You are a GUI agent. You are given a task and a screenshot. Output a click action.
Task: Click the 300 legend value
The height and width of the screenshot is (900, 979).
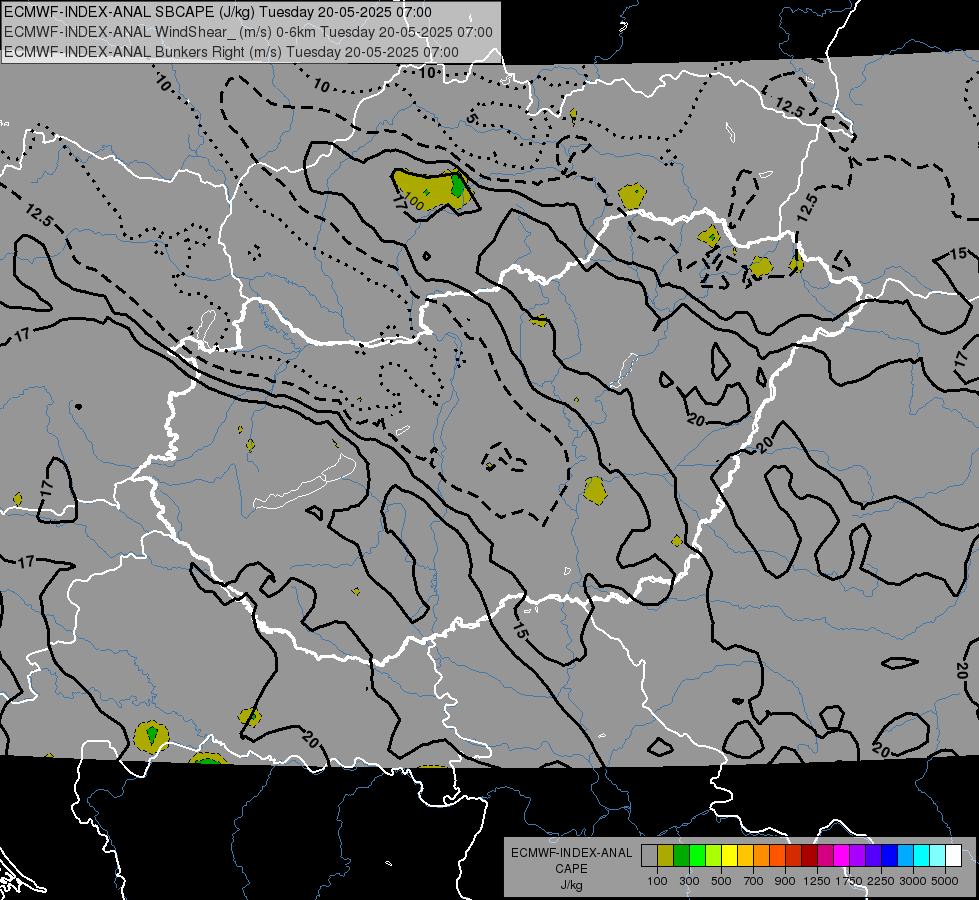tap(689, 881)
